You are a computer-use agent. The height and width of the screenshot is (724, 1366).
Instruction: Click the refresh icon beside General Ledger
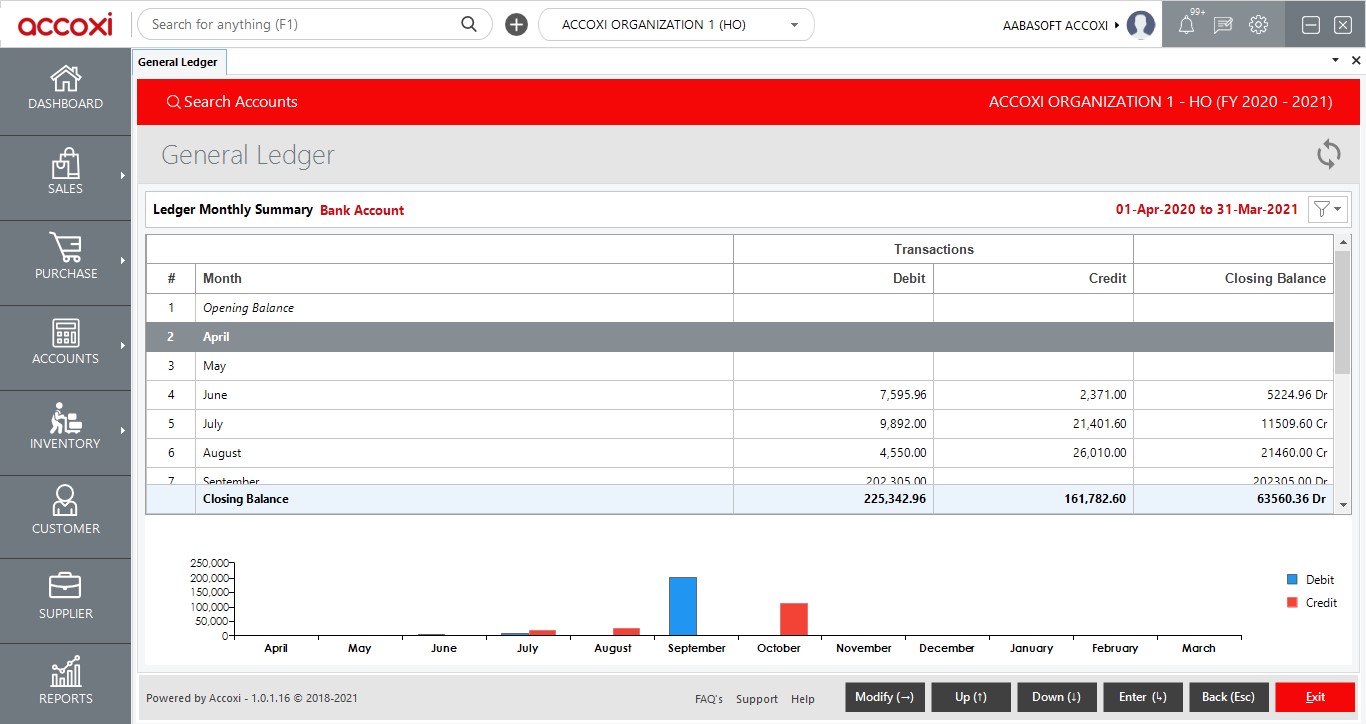[x=1328, y=155]
